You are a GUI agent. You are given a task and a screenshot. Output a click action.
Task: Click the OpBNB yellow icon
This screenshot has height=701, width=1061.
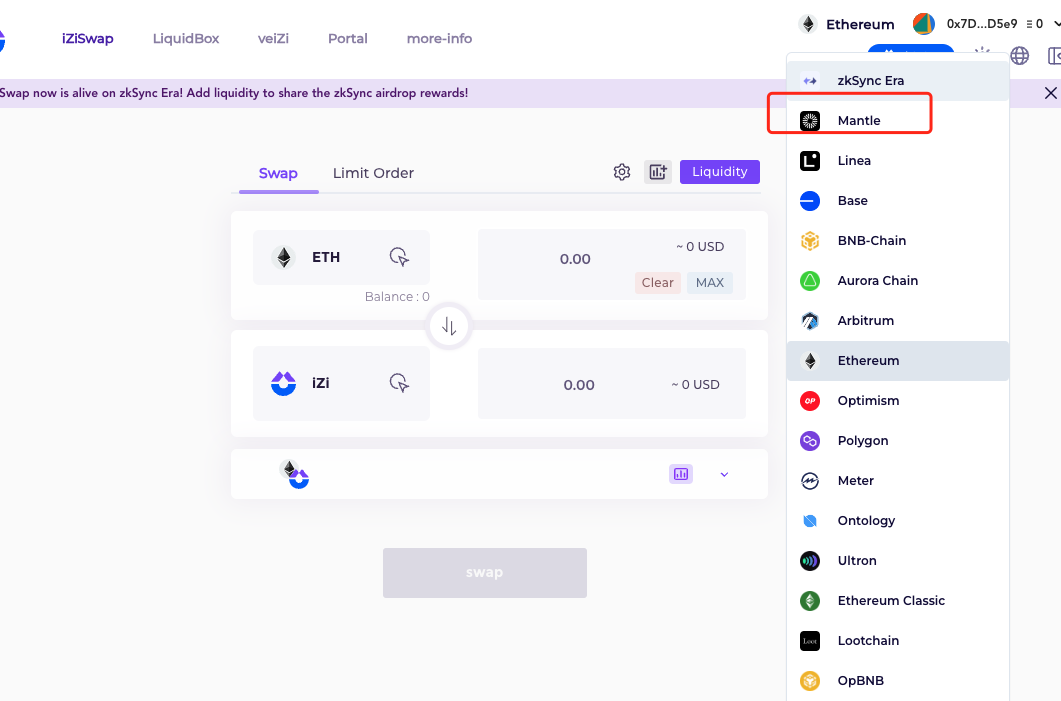(810, 680)
